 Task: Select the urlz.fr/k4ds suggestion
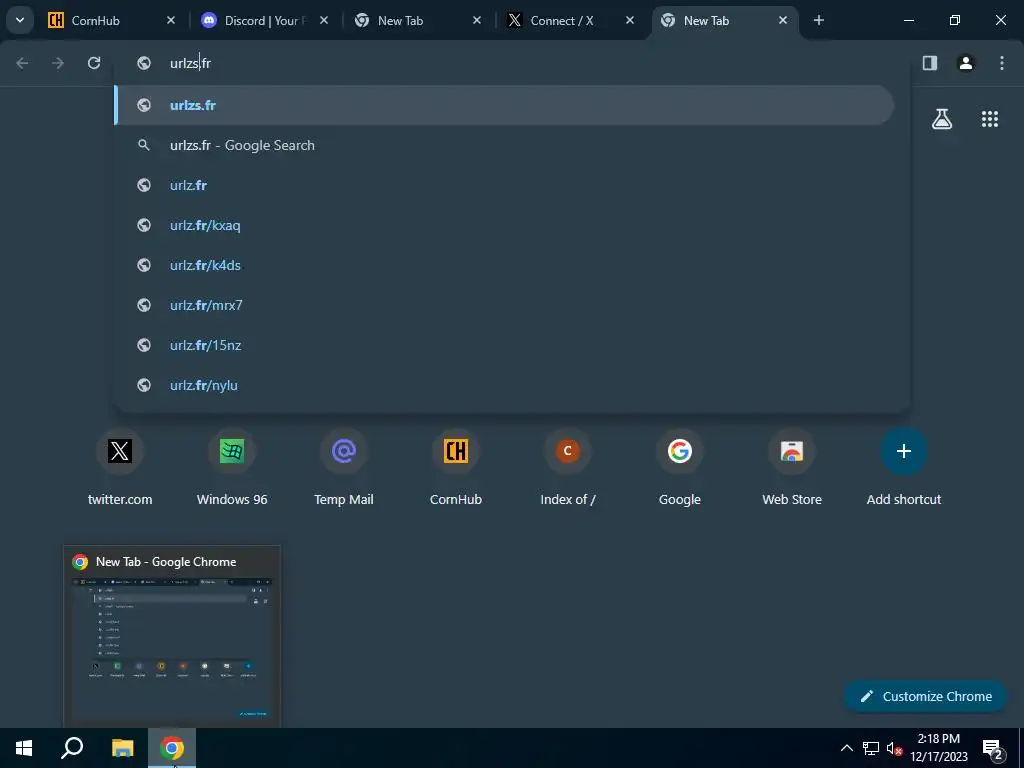[504, 264]
